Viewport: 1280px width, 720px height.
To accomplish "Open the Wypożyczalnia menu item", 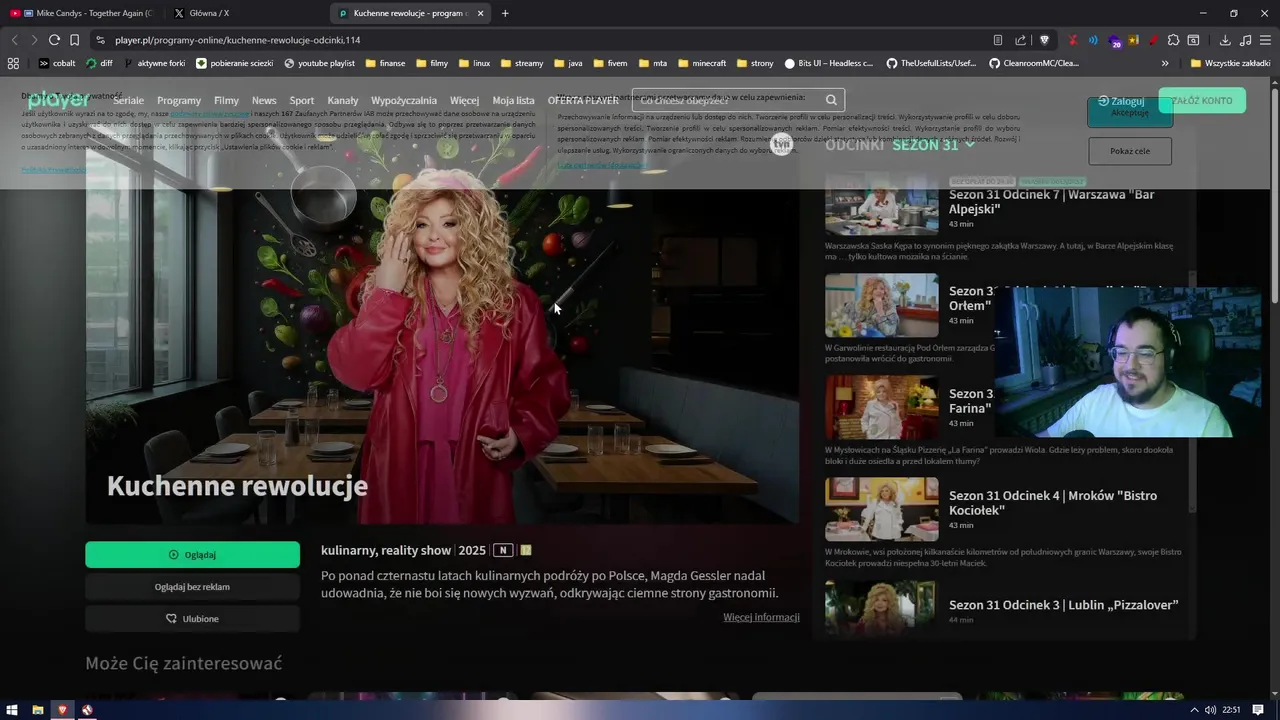I will click(404, 101).
